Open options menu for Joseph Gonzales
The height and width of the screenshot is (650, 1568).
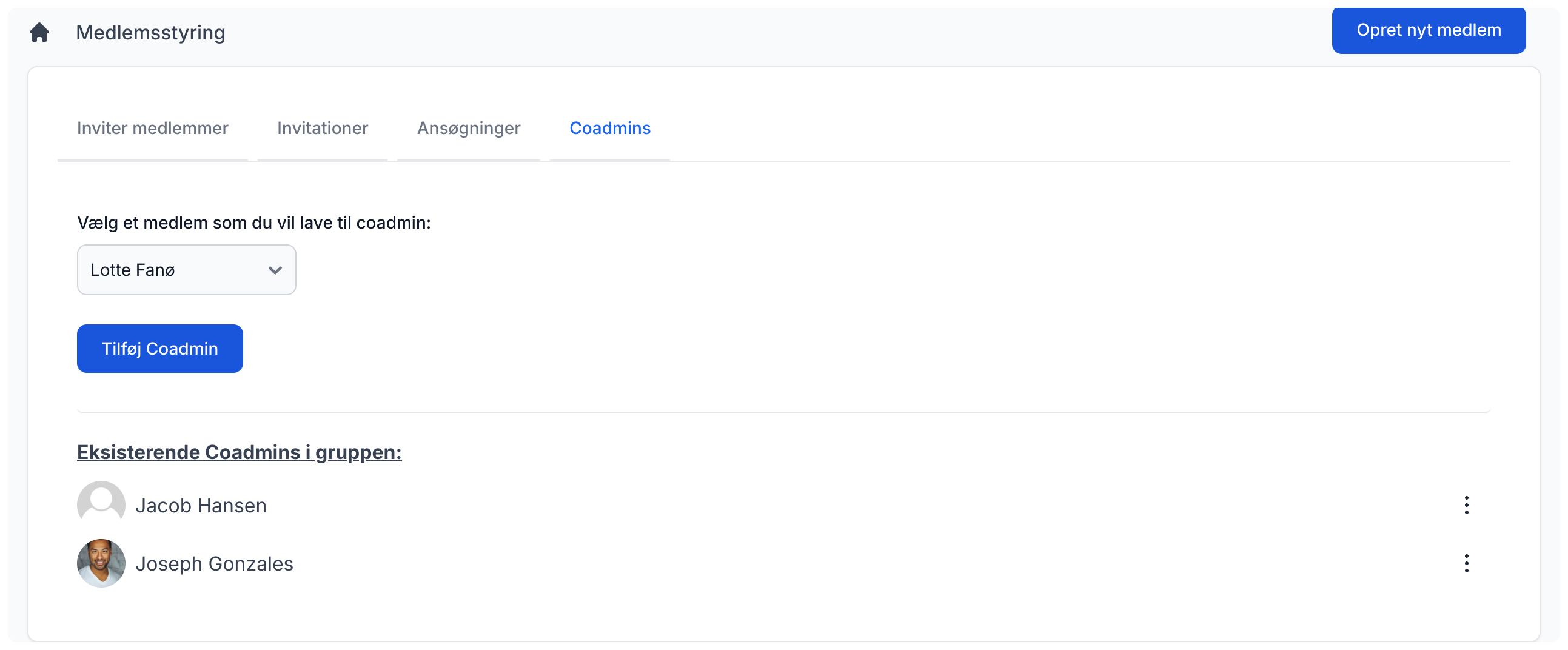point(1466,563)
